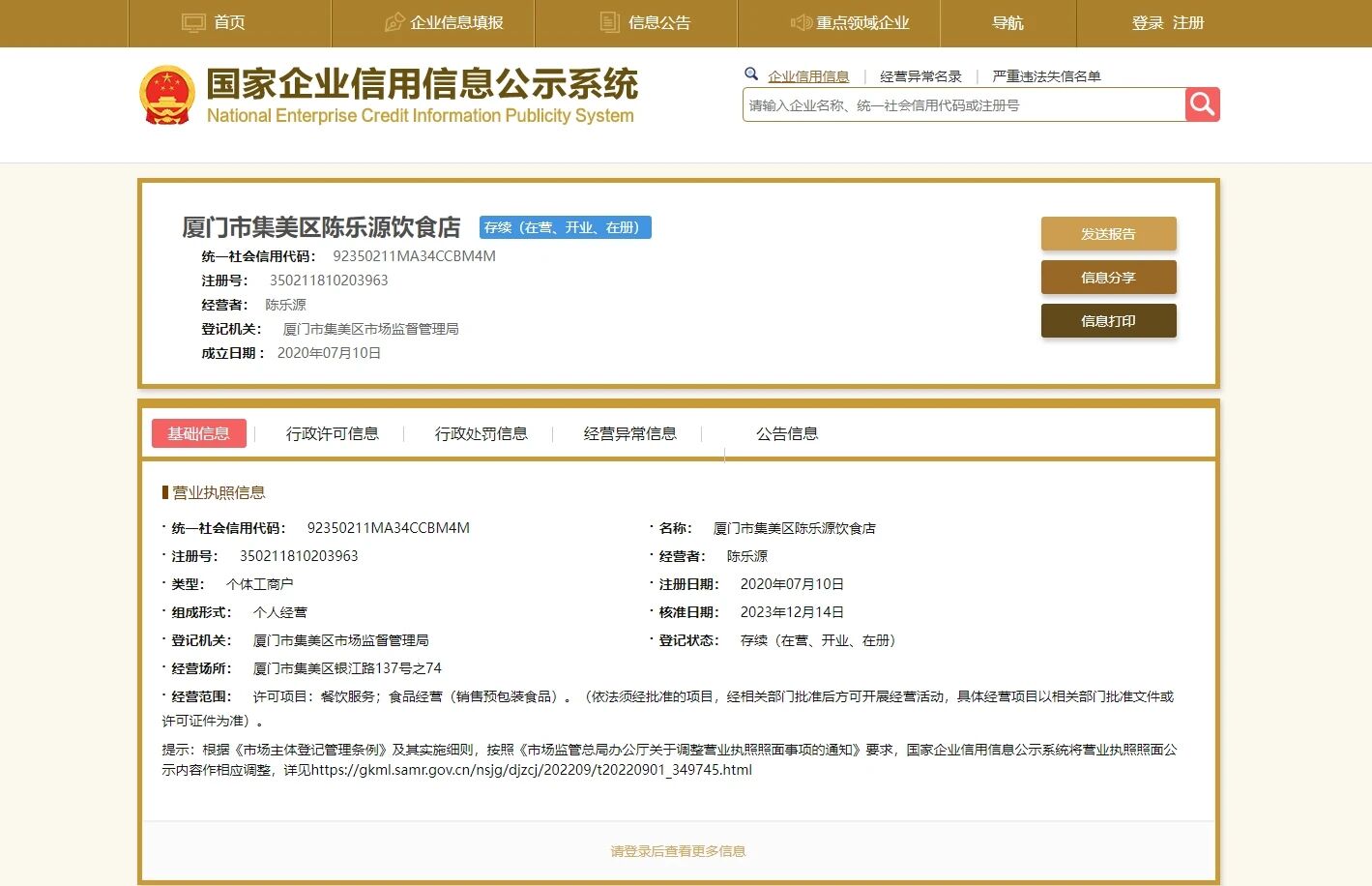Screen dimensions: 1372x886
Task: Switch to the 基础信息 tab
Action: [x=199, y=433]
